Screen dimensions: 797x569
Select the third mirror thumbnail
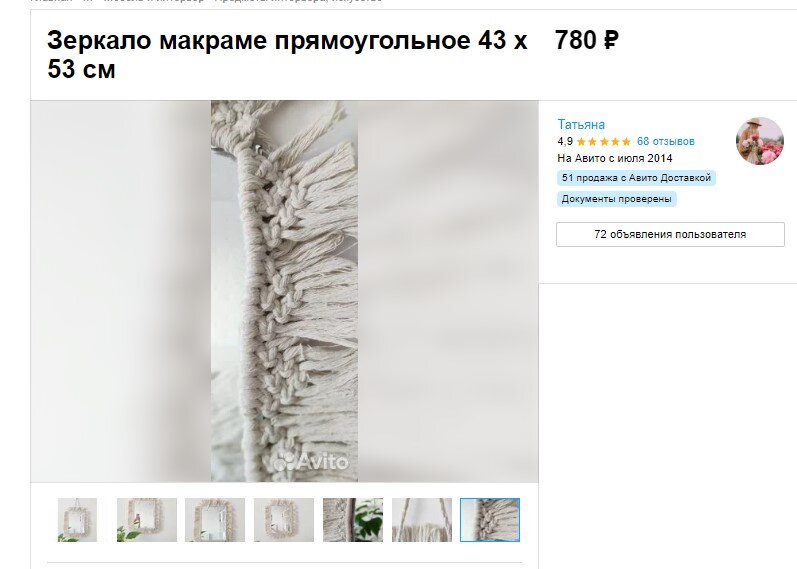(x=215, y=520)
